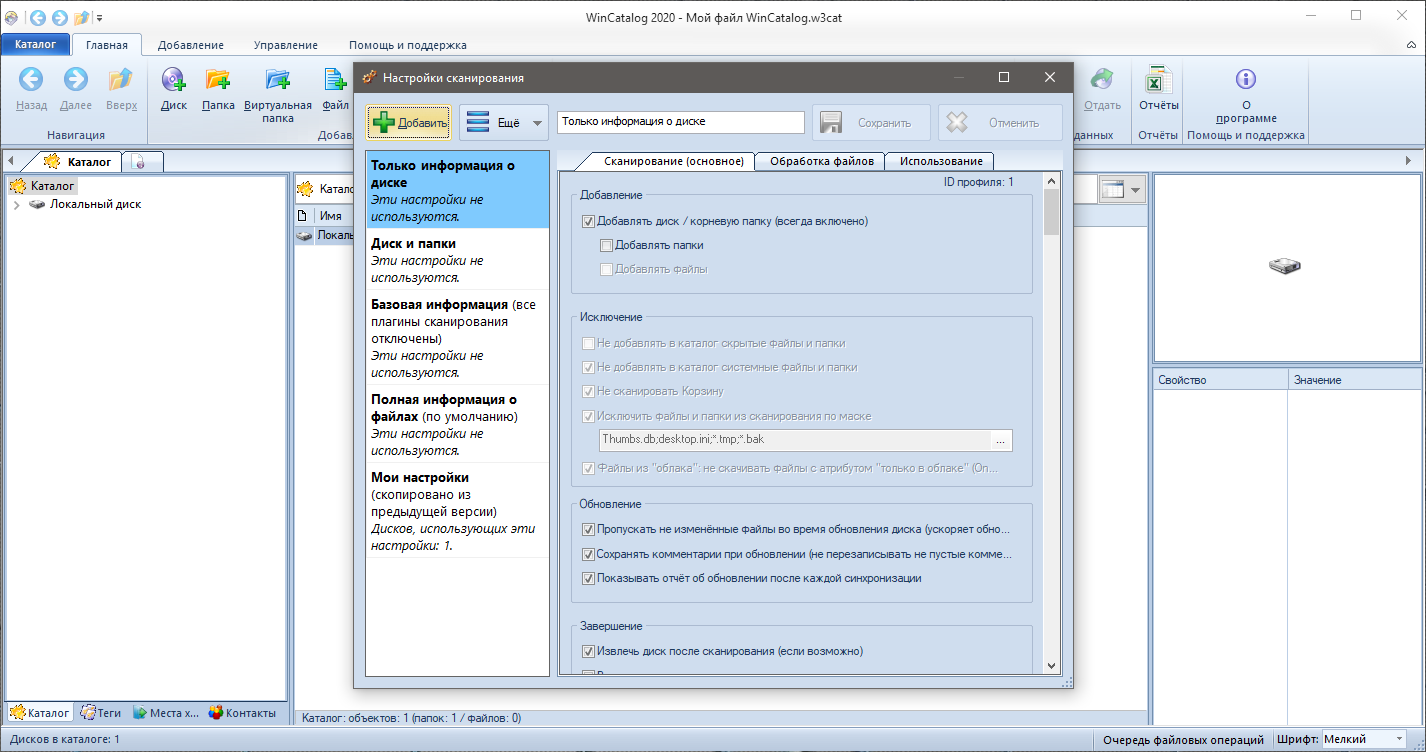The width and height of the screenshot is (1426, 752).
Task: Click the Виртуальная папка icon
Action: click(x=278, y=82)
